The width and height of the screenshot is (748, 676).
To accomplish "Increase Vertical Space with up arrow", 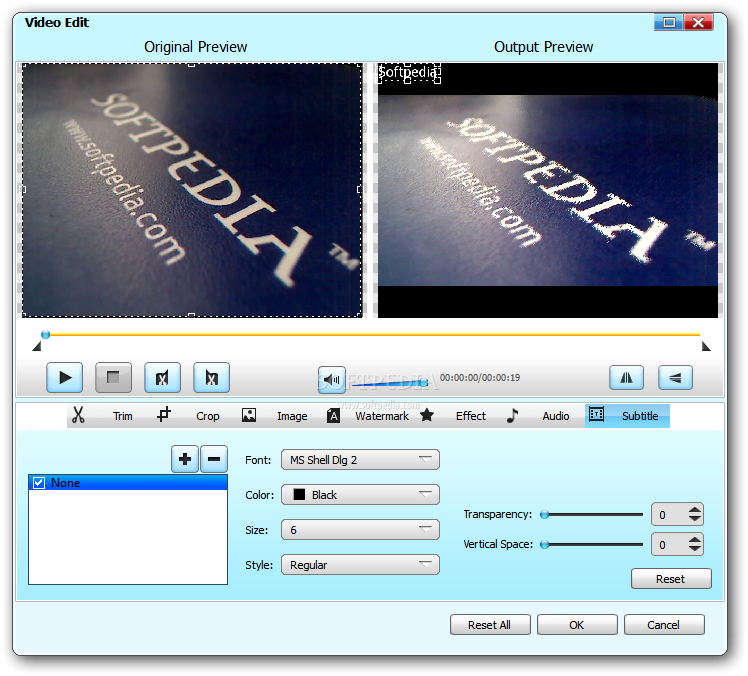I will (x=695, y=540).
